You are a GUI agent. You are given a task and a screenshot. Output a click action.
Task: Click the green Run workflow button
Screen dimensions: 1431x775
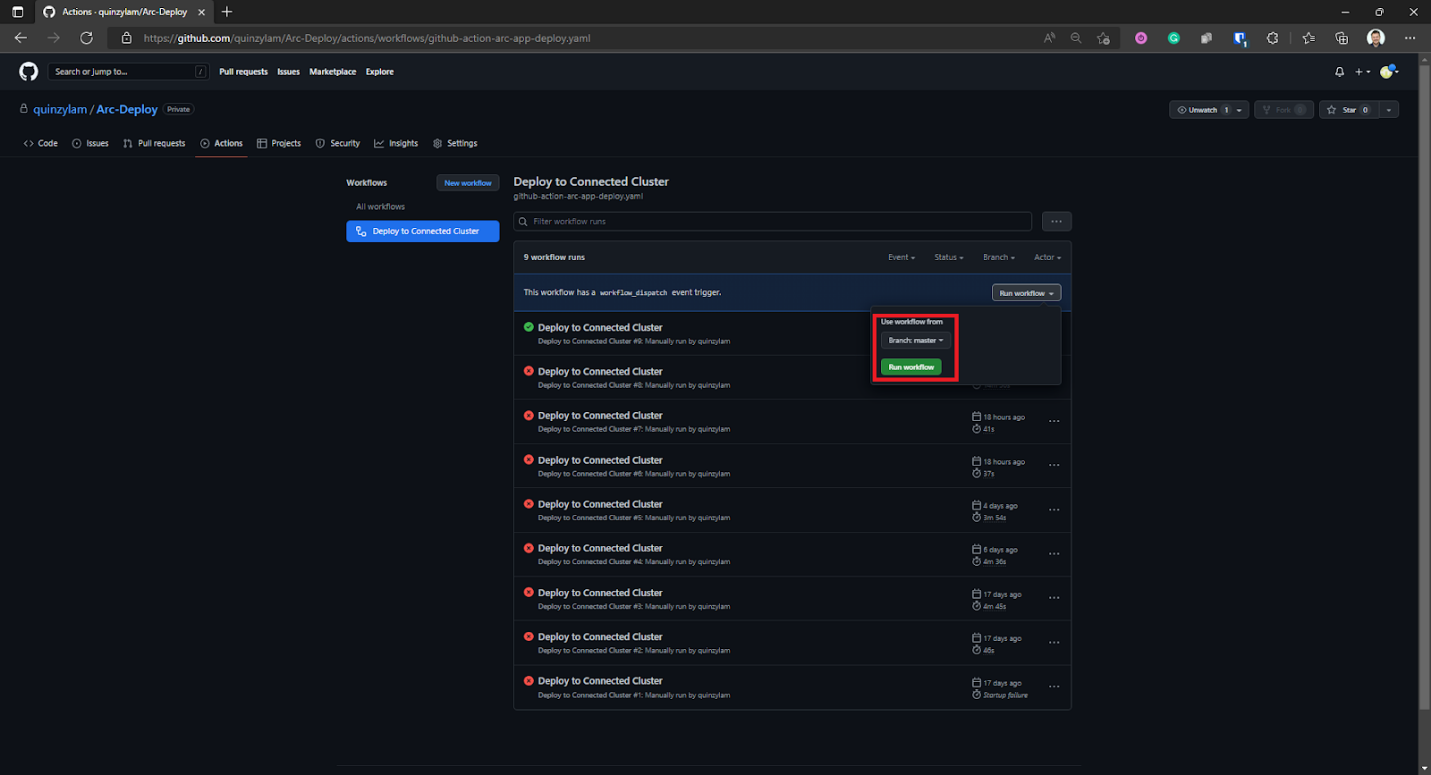(x=911, y=367)
